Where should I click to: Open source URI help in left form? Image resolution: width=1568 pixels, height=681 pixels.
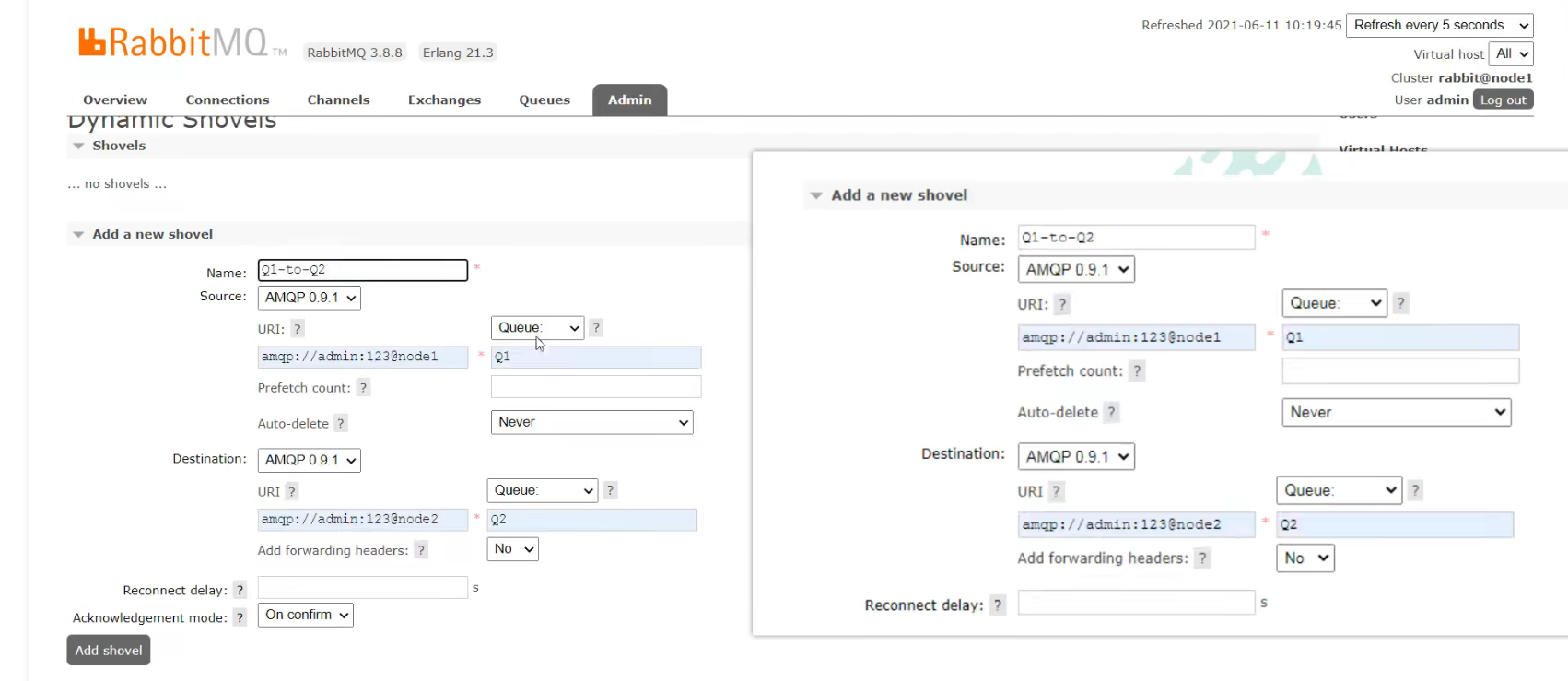pyautogui.click(x=297, y=329)
